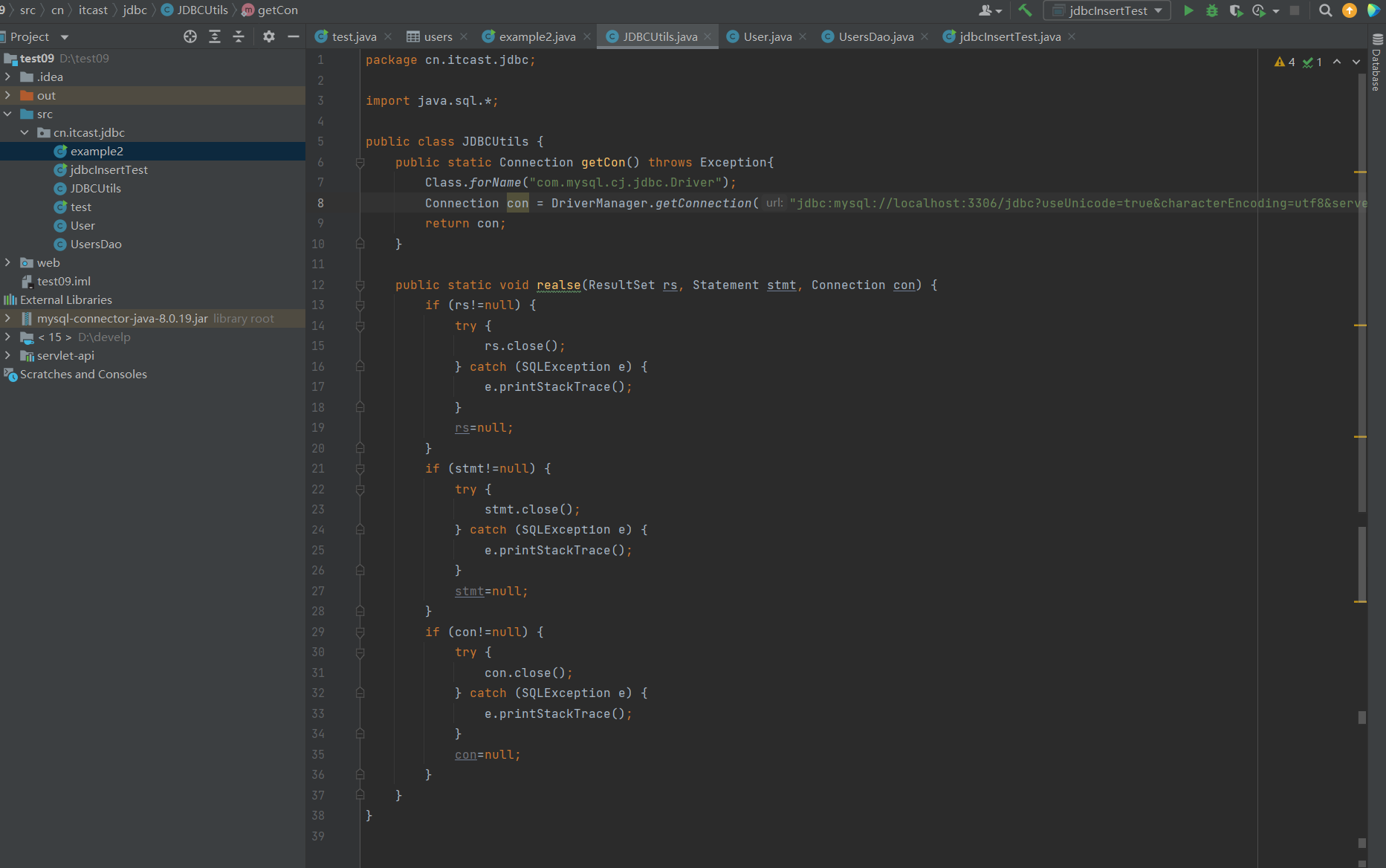Expand the .idea folder
Screen dimensions: 1386x868
(x=7, y=77)
